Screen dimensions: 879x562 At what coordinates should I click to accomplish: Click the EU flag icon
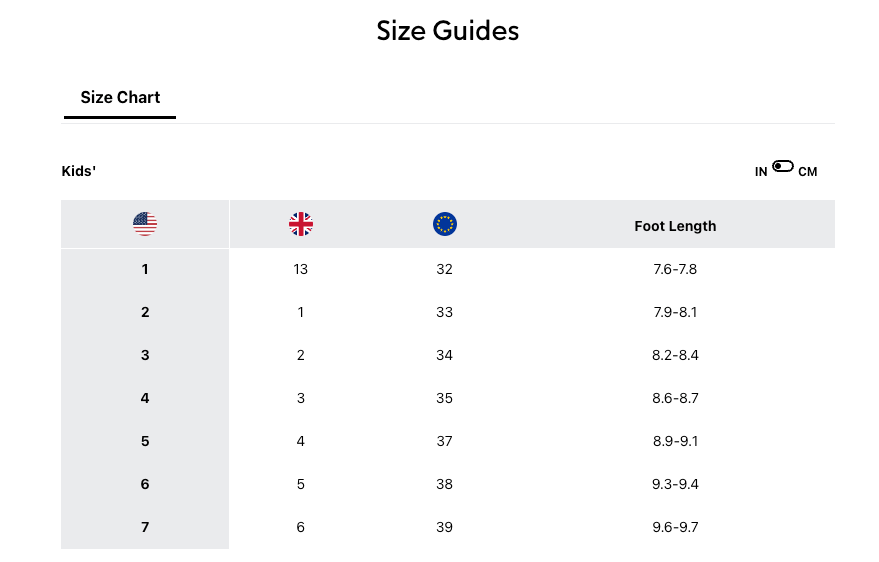click(445, 224)
